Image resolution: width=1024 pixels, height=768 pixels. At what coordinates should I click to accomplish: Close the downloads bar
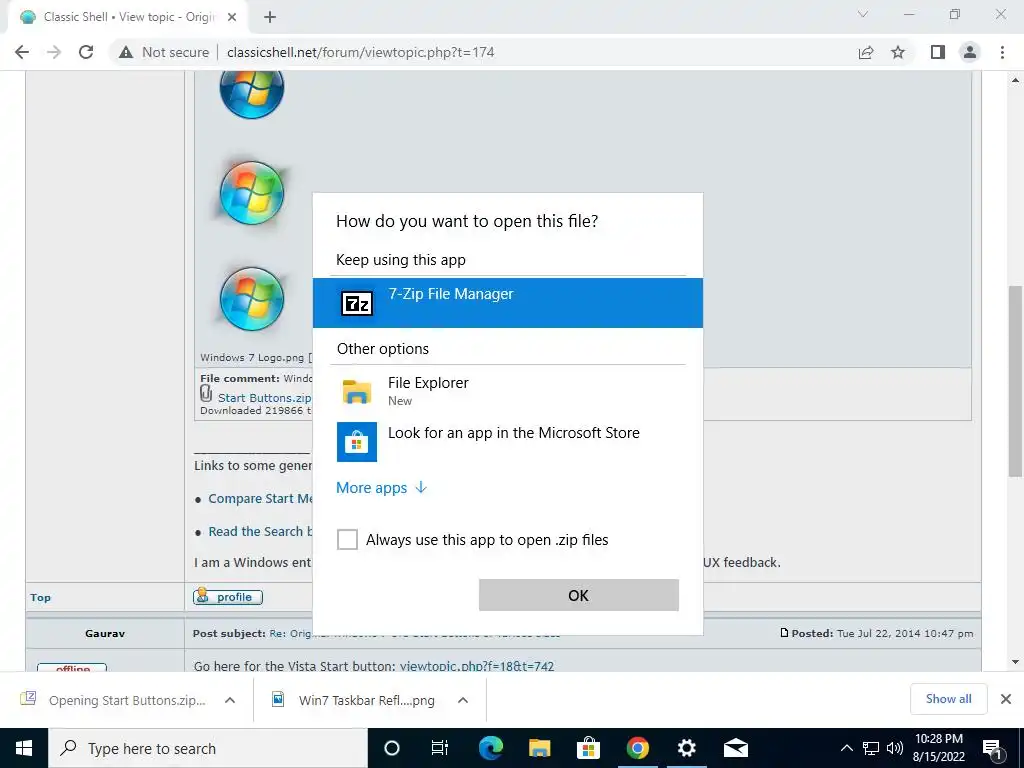[1006, 699]
